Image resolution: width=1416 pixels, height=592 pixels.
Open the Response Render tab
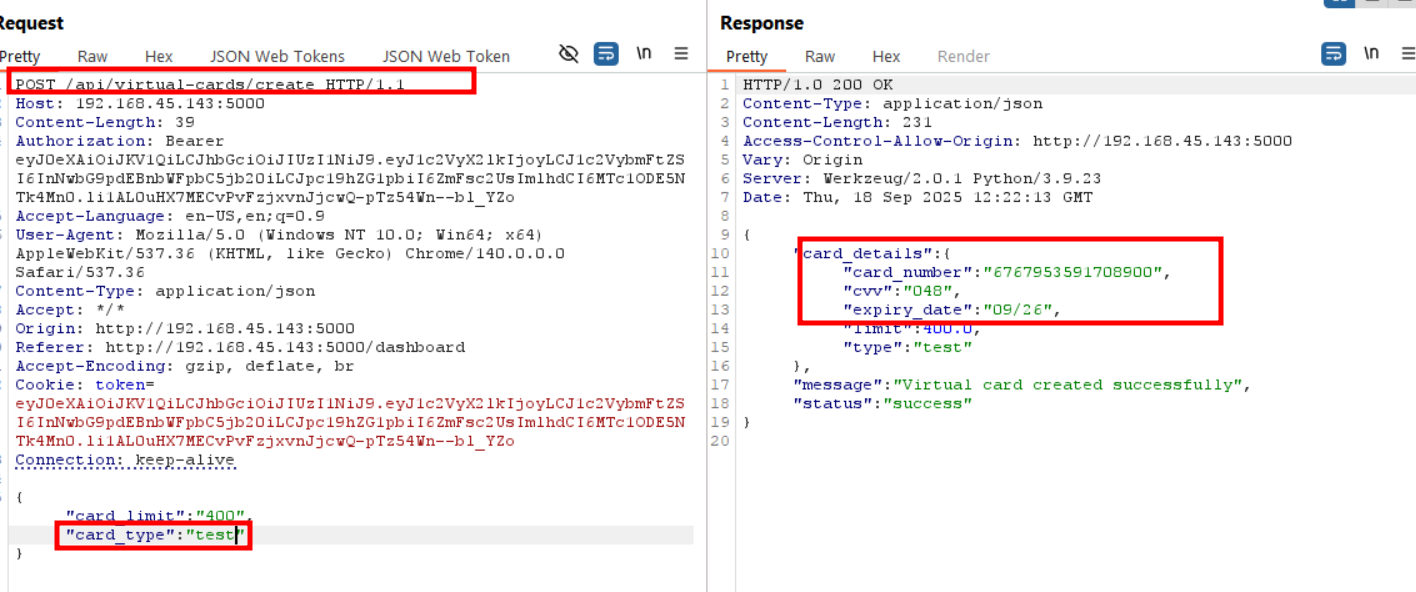(x=963, y=57)
